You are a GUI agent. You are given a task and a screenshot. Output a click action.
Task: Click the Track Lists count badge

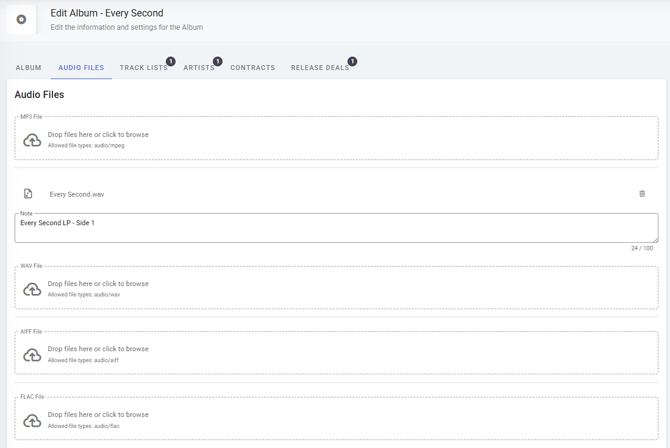pos(171,62)
